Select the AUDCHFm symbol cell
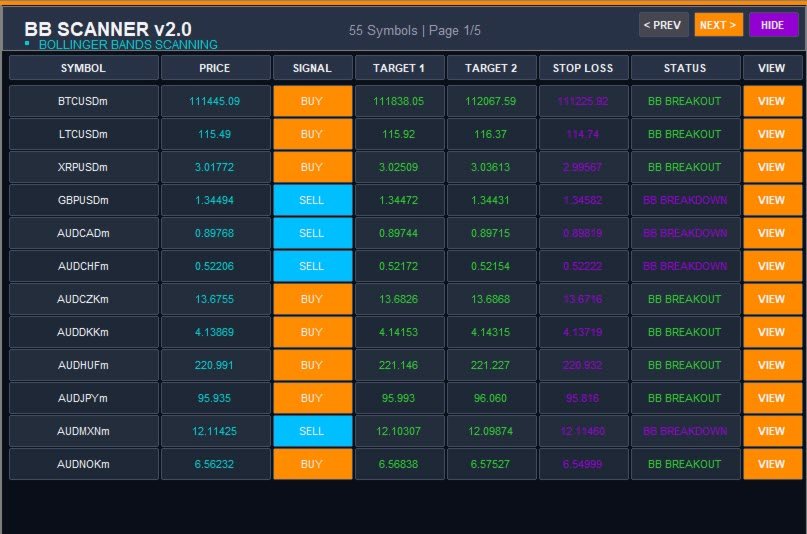Viewport: 807px width, 534px height. (83, 265)
